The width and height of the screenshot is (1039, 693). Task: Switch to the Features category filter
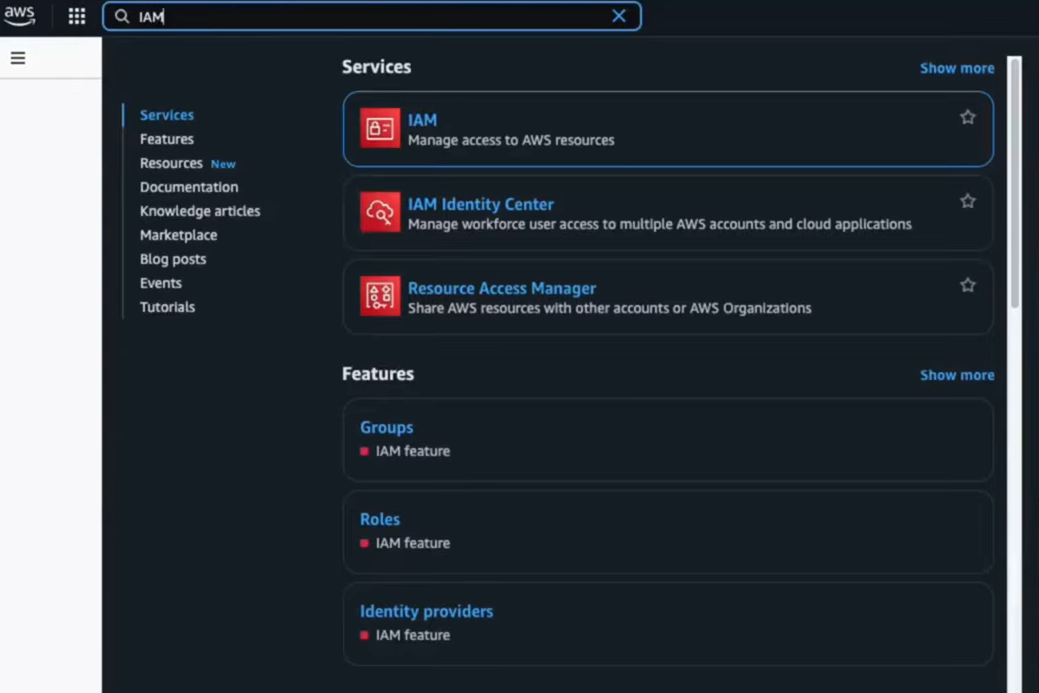pos(166,139)
